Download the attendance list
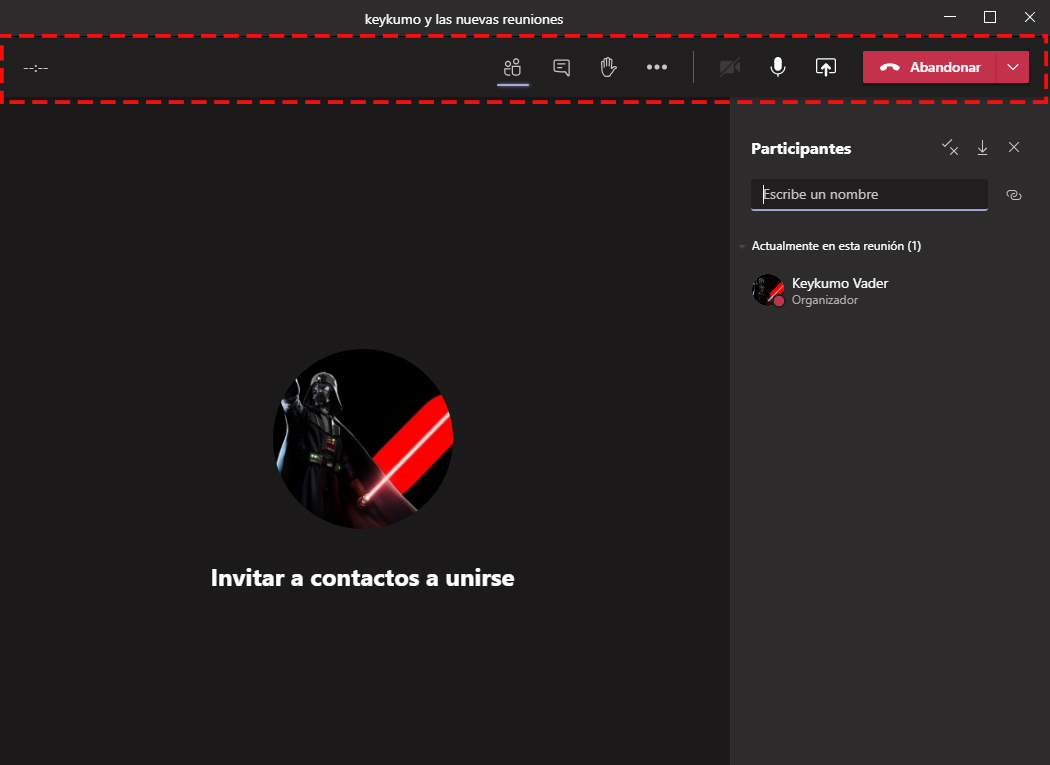 pos(982,147)
